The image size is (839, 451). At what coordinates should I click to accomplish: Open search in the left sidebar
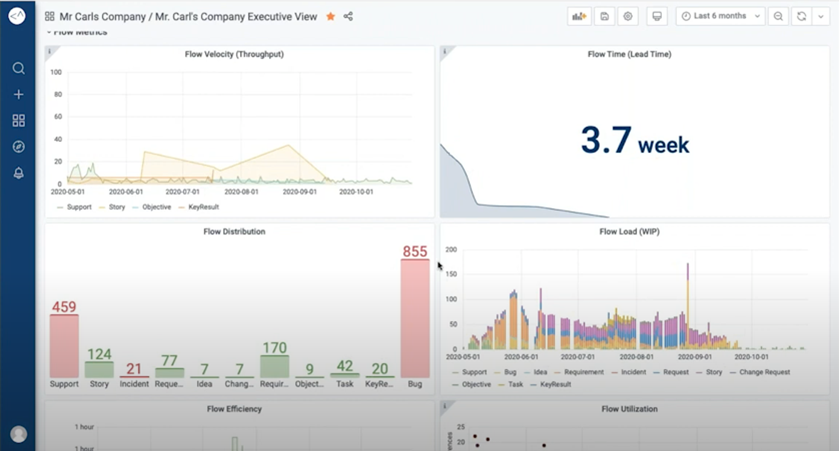click(x=18, y=68)
